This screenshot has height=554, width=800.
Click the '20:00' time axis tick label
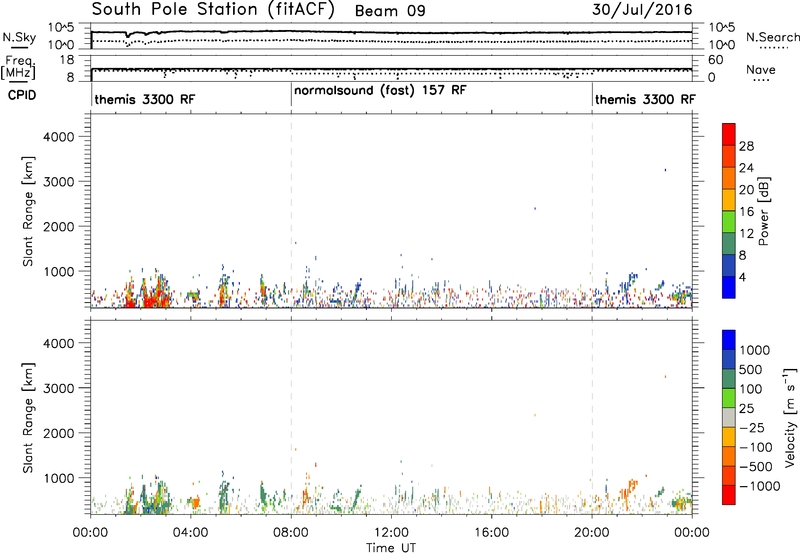pos(592,533)
